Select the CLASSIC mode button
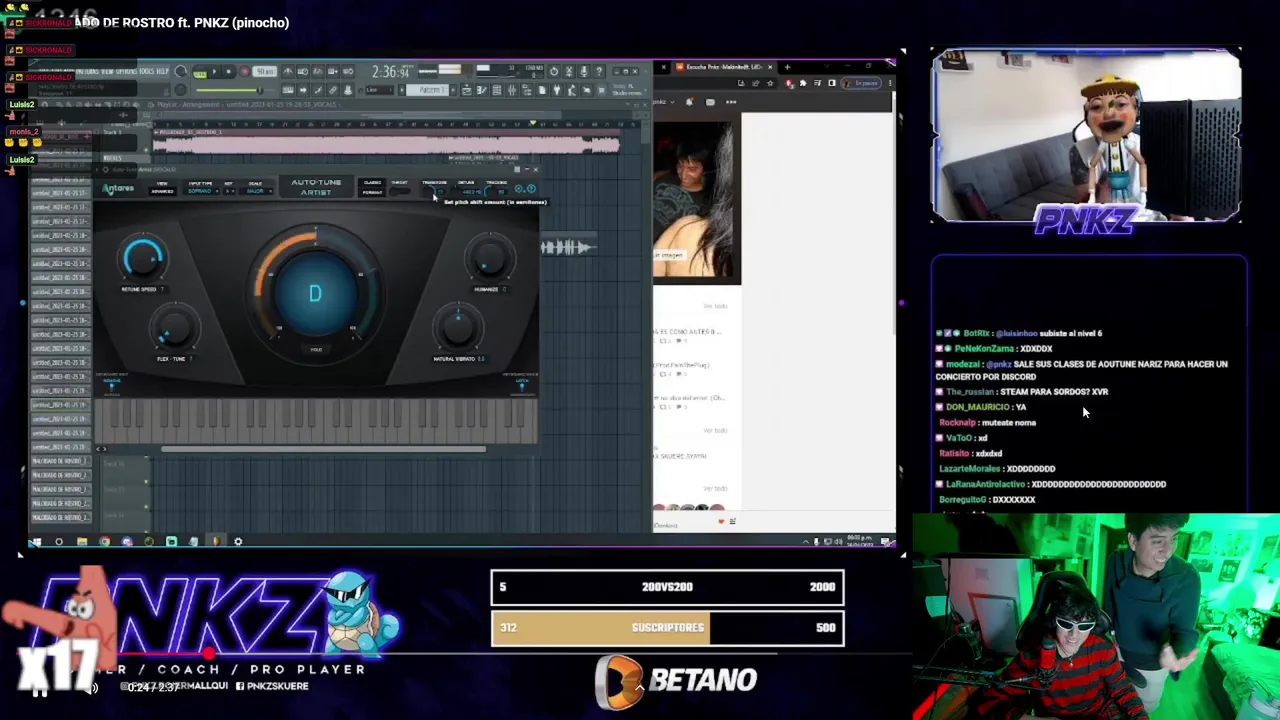The width and height of the screenshot is (1280, 720). 372,182
